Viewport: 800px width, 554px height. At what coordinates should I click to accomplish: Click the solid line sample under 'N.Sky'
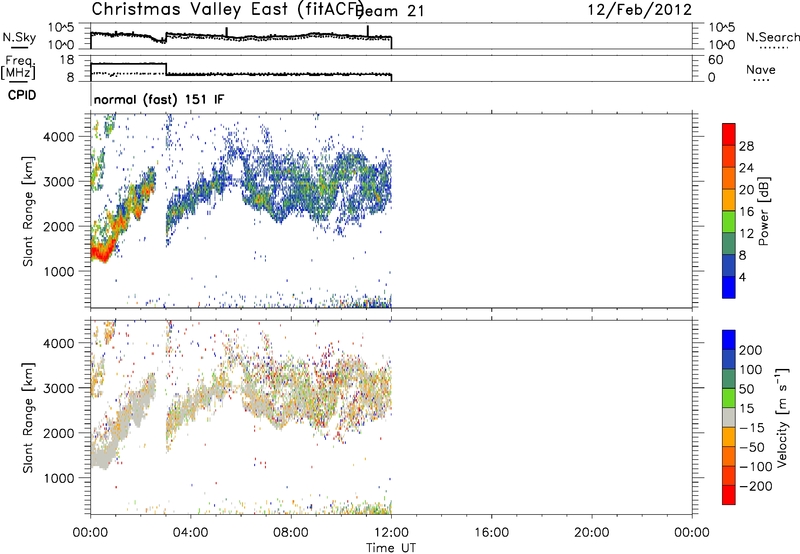tap(19, 47)
